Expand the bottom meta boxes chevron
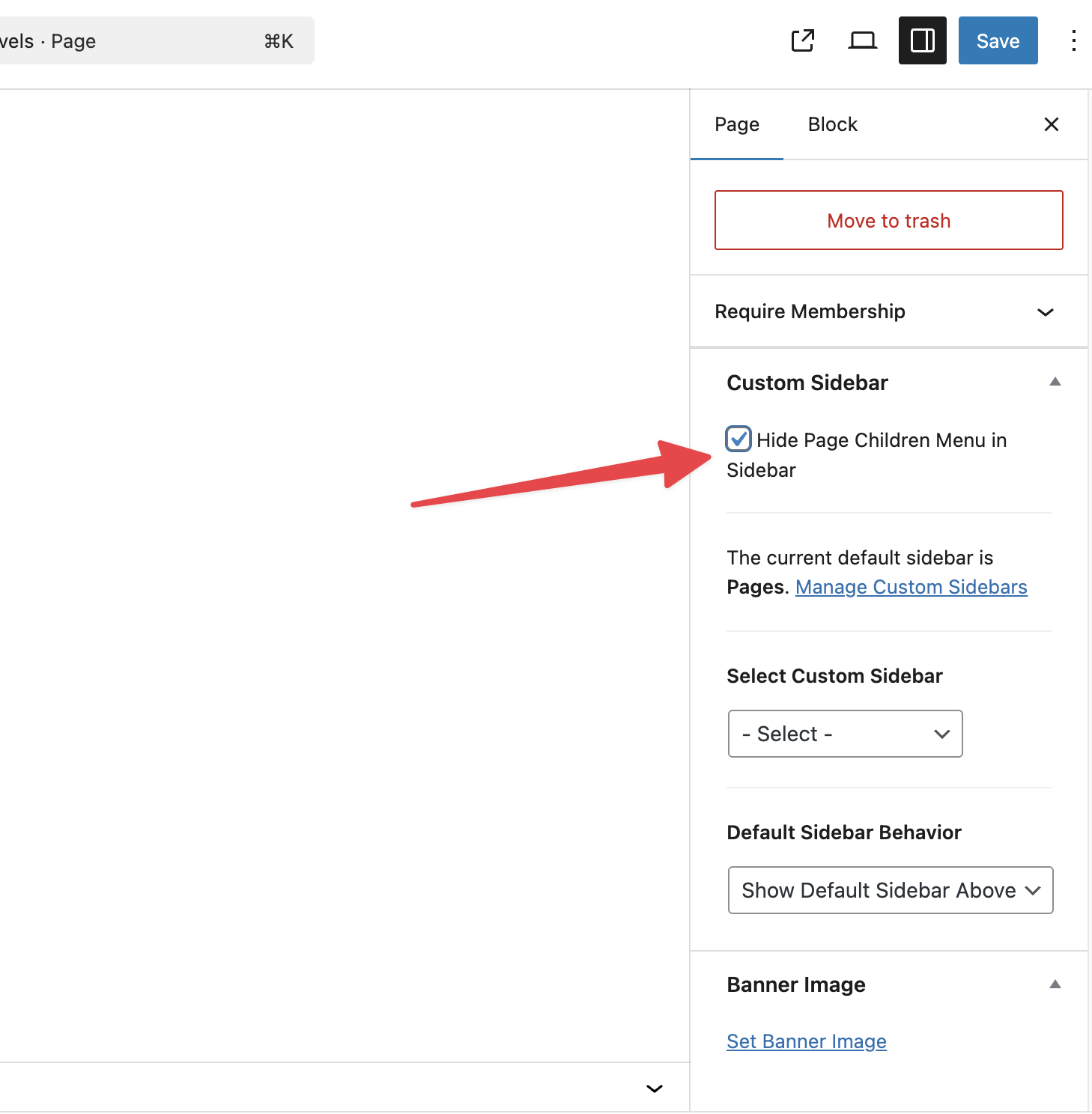The height and width of the screenshot is (1114, 1092). 654,1089
